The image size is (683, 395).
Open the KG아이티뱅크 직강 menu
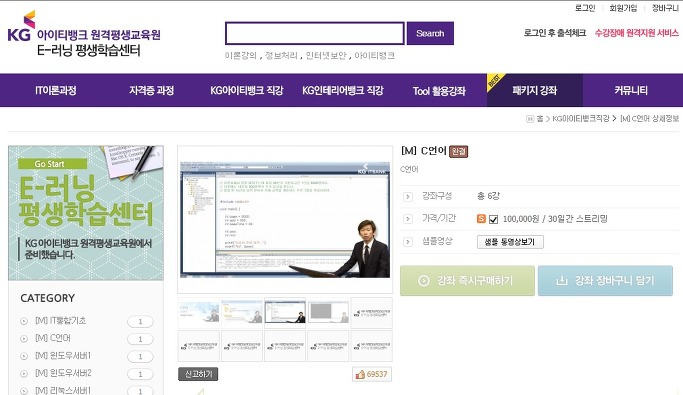coord(247,90)
